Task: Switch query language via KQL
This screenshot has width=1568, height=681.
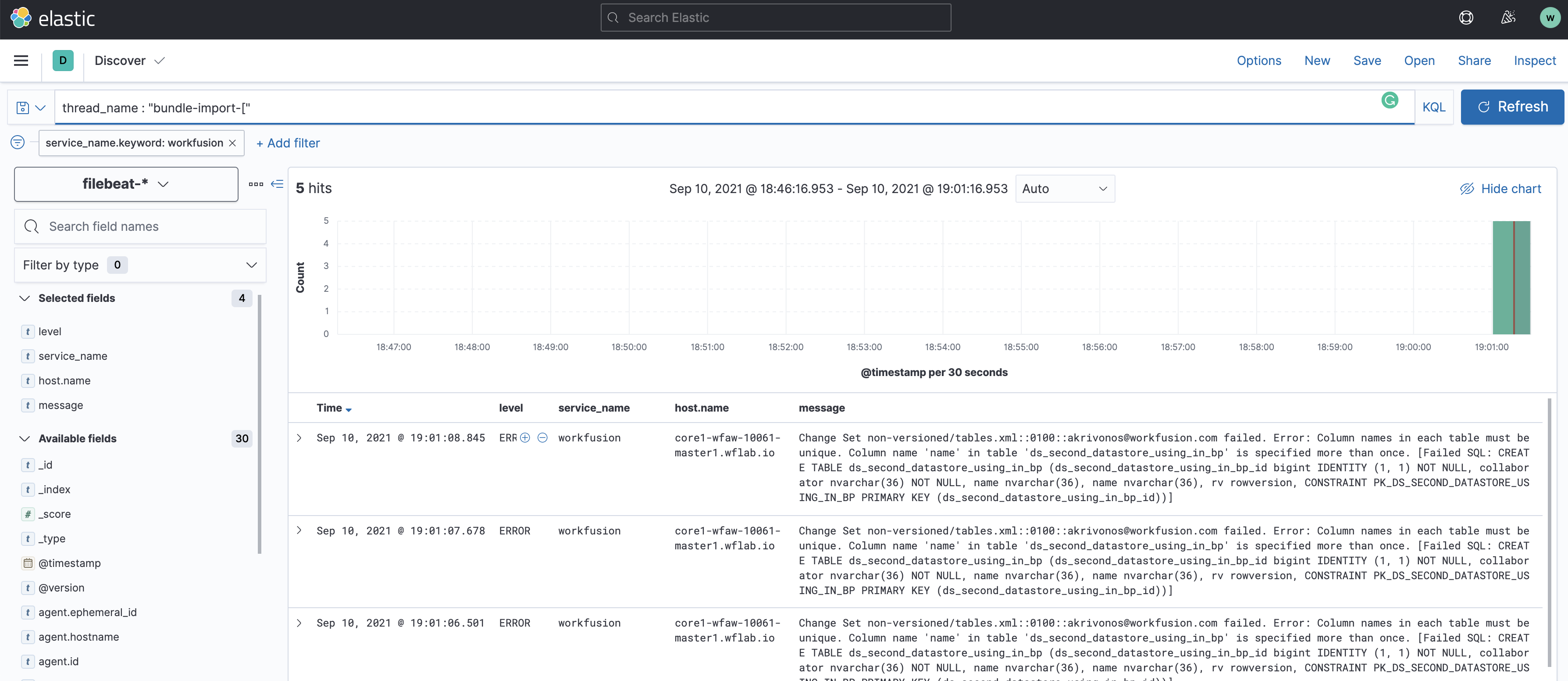Action: coord(1433,107)
